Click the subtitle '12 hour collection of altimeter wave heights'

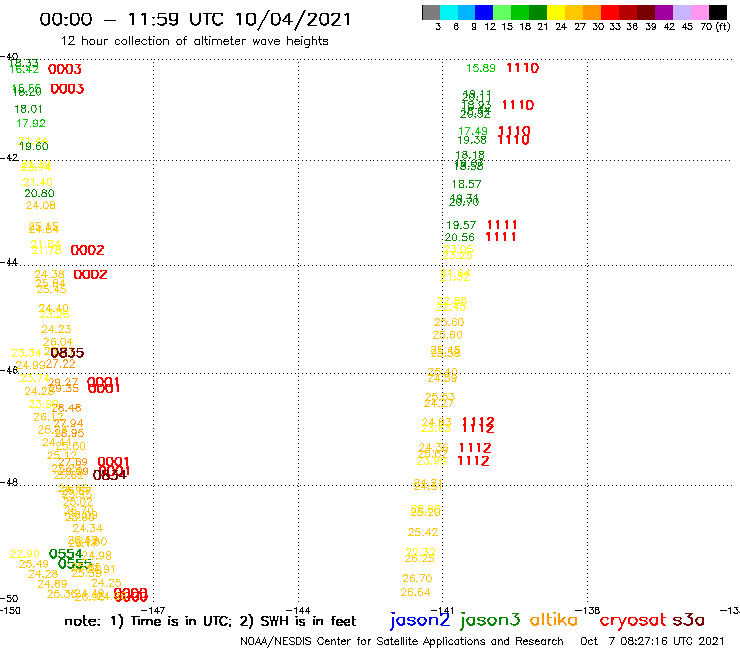(x=194, y=41)
